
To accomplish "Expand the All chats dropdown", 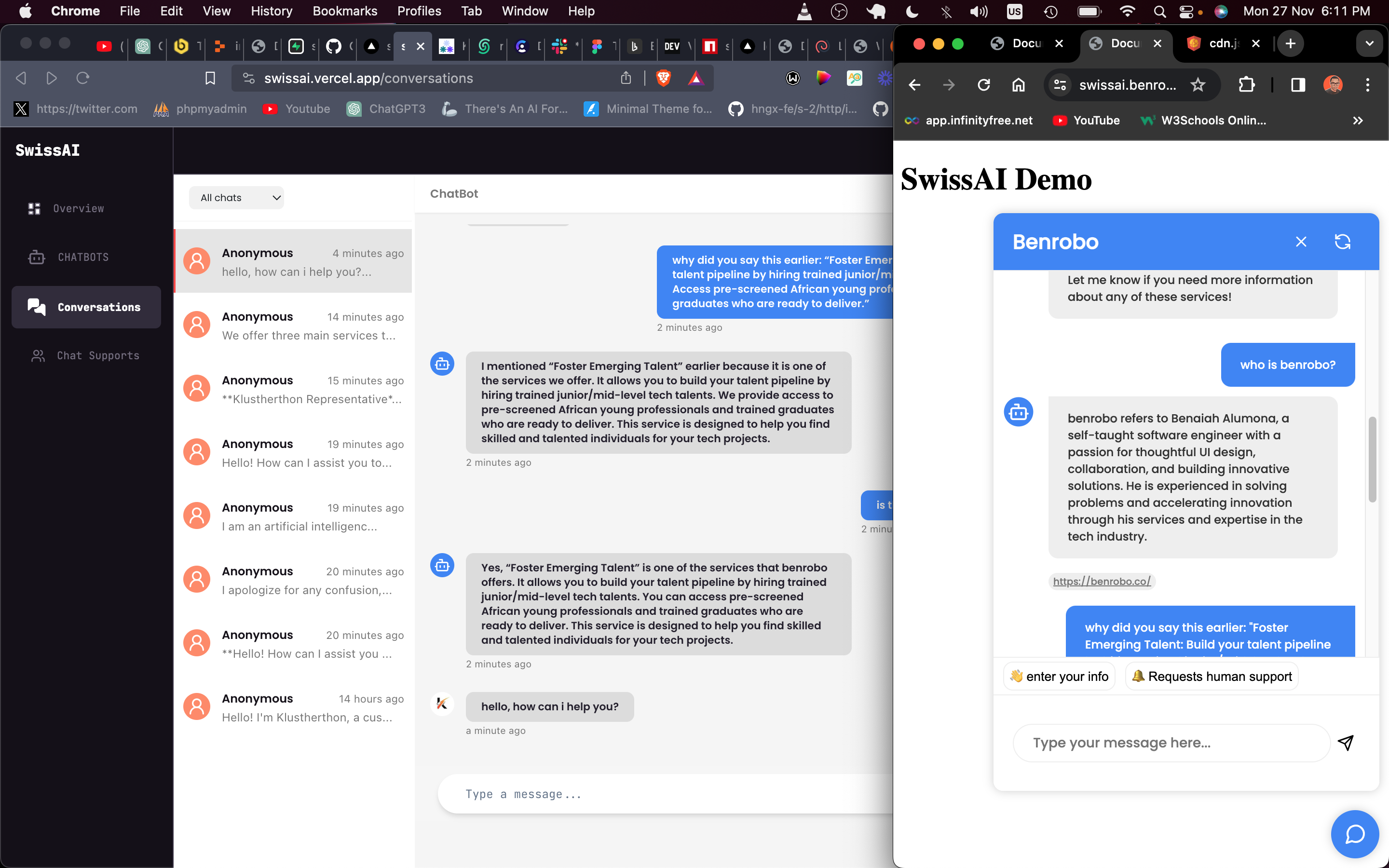I will coord(236,198).
